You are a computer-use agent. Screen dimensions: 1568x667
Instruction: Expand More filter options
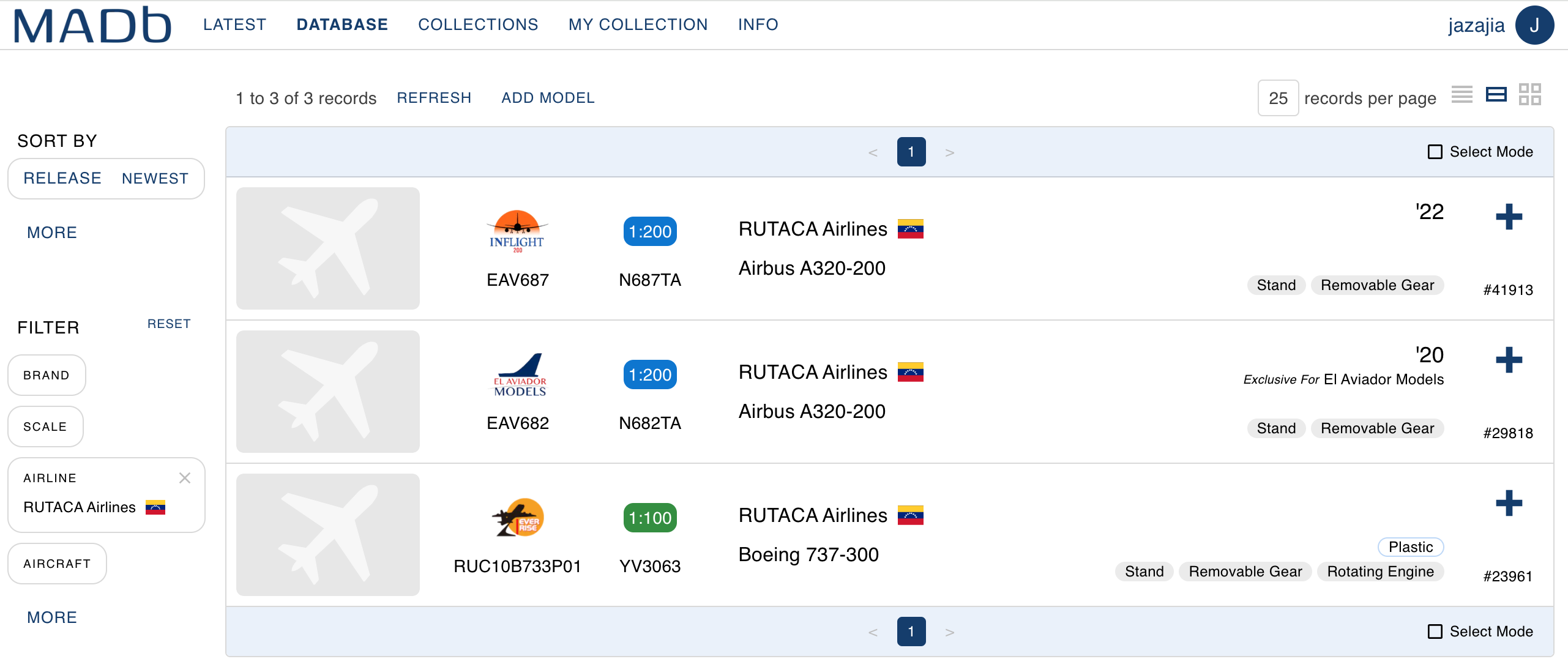52,617
